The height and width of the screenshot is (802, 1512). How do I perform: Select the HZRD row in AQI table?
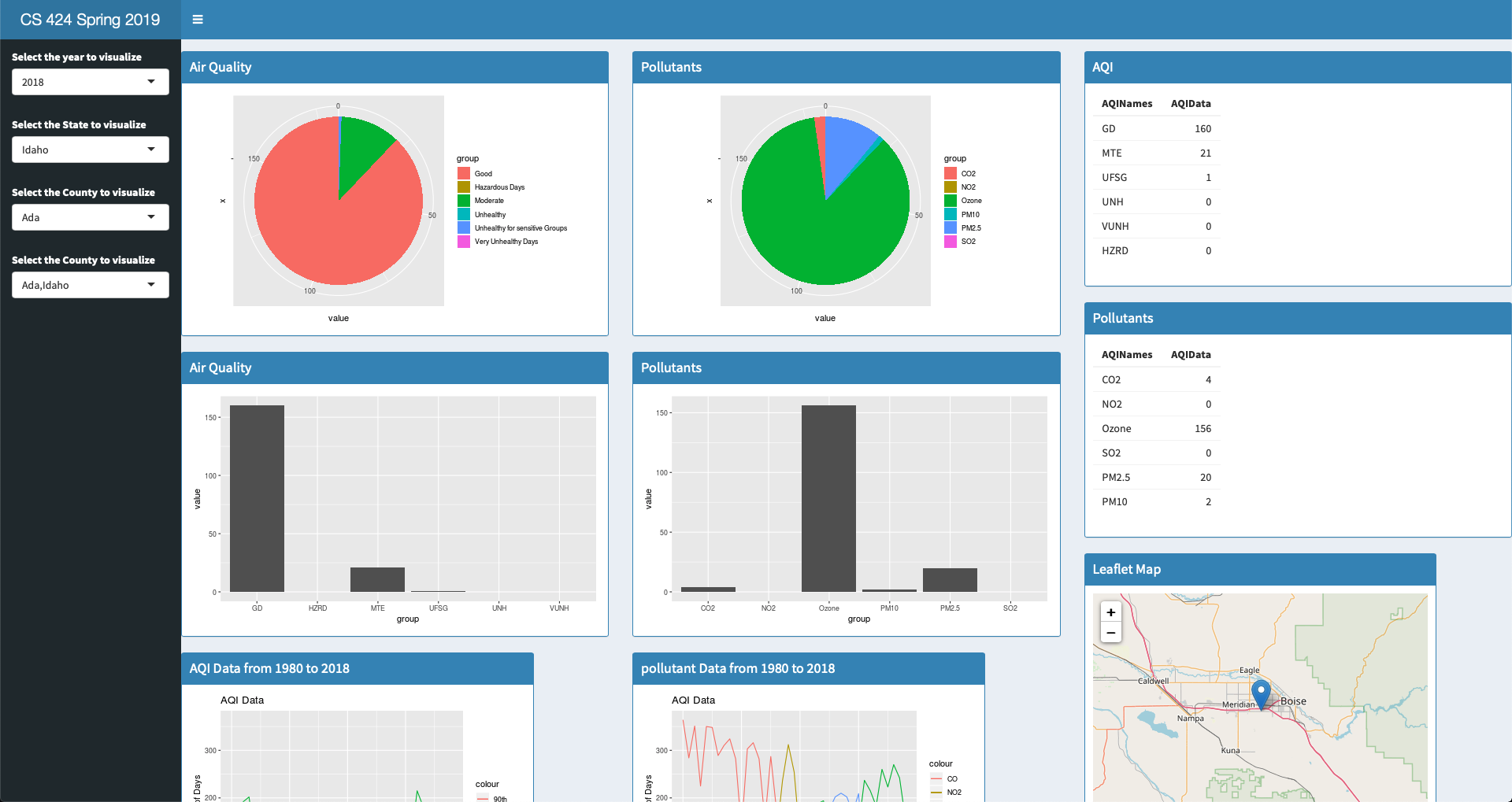1156,250
